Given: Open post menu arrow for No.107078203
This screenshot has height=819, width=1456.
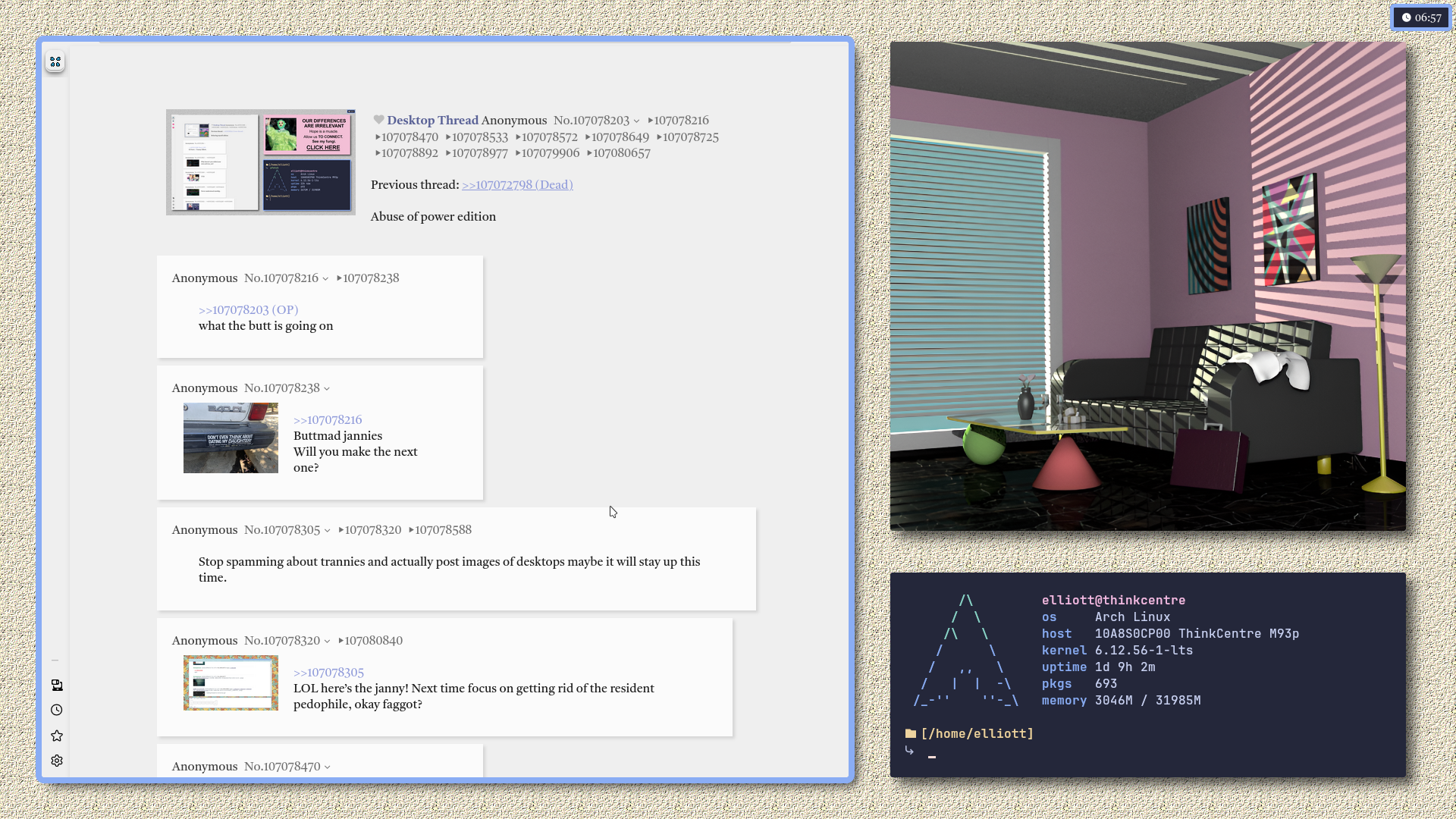Looking at the screenshot, I should click(637, 121).
